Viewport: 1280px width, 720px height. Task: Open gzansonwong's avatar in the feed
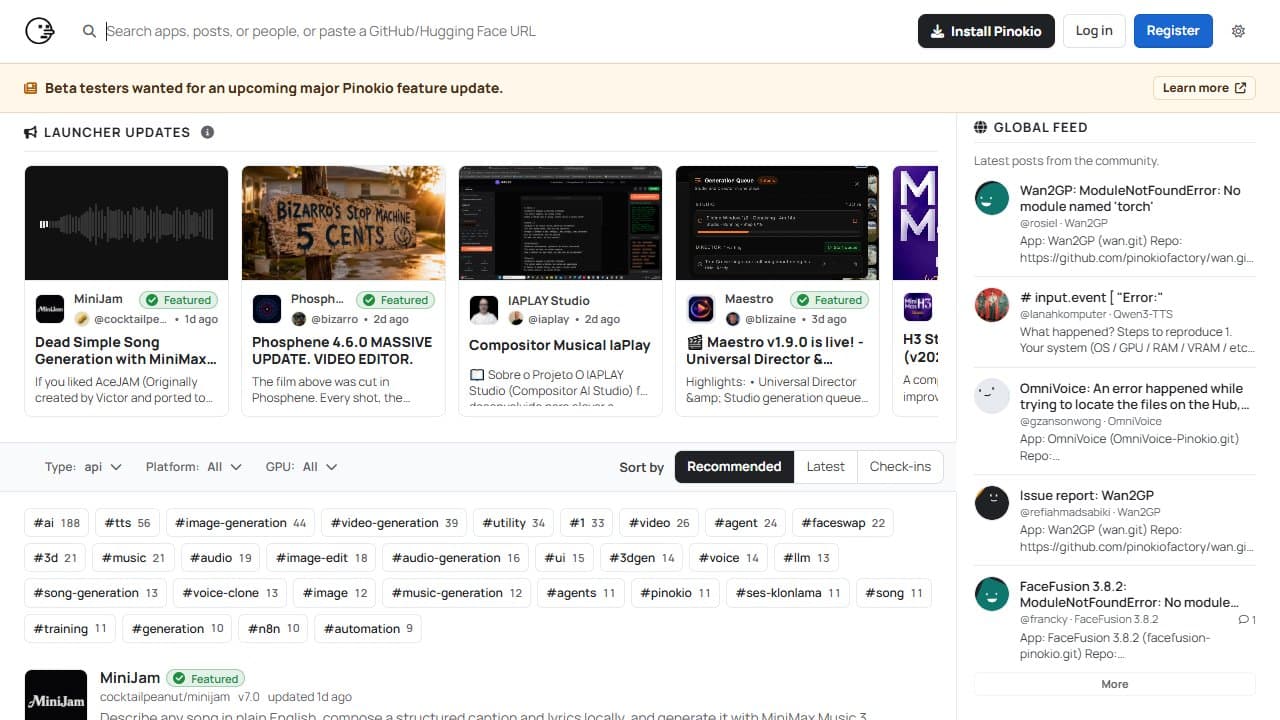tap(992, 396)
